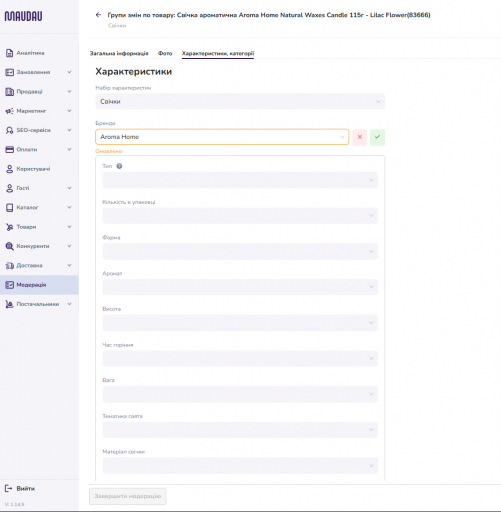
Task: Click the MAUDAU logo
Action: [x=23, y=16]
